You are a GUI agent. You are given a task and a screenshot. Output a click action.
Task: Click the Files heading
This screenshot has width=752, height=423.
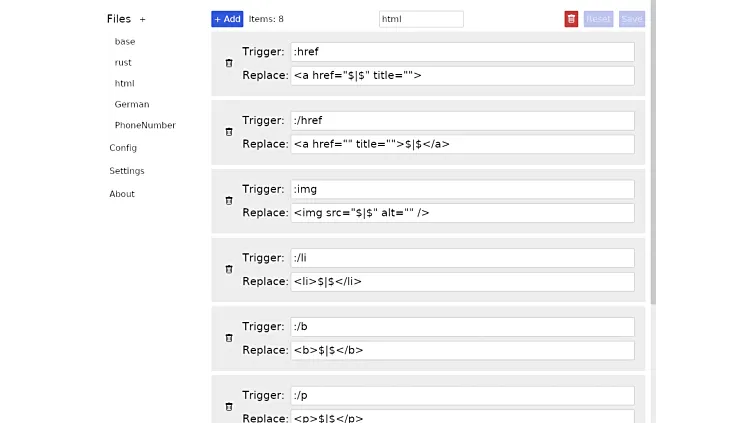pos(119,19)
